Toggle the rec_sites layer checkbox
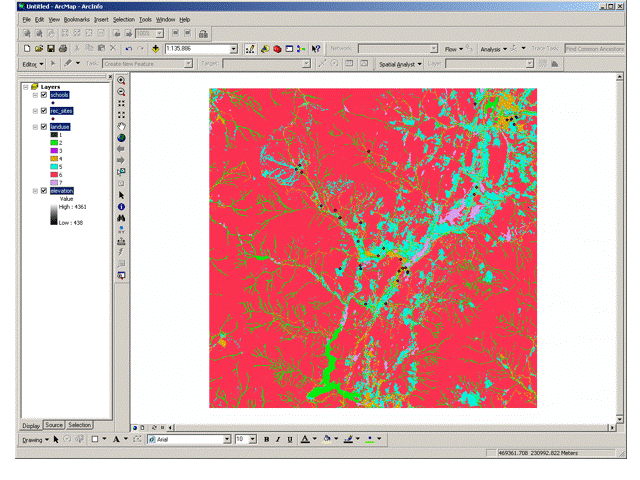640x480 pixels. (x=44, y=111)
